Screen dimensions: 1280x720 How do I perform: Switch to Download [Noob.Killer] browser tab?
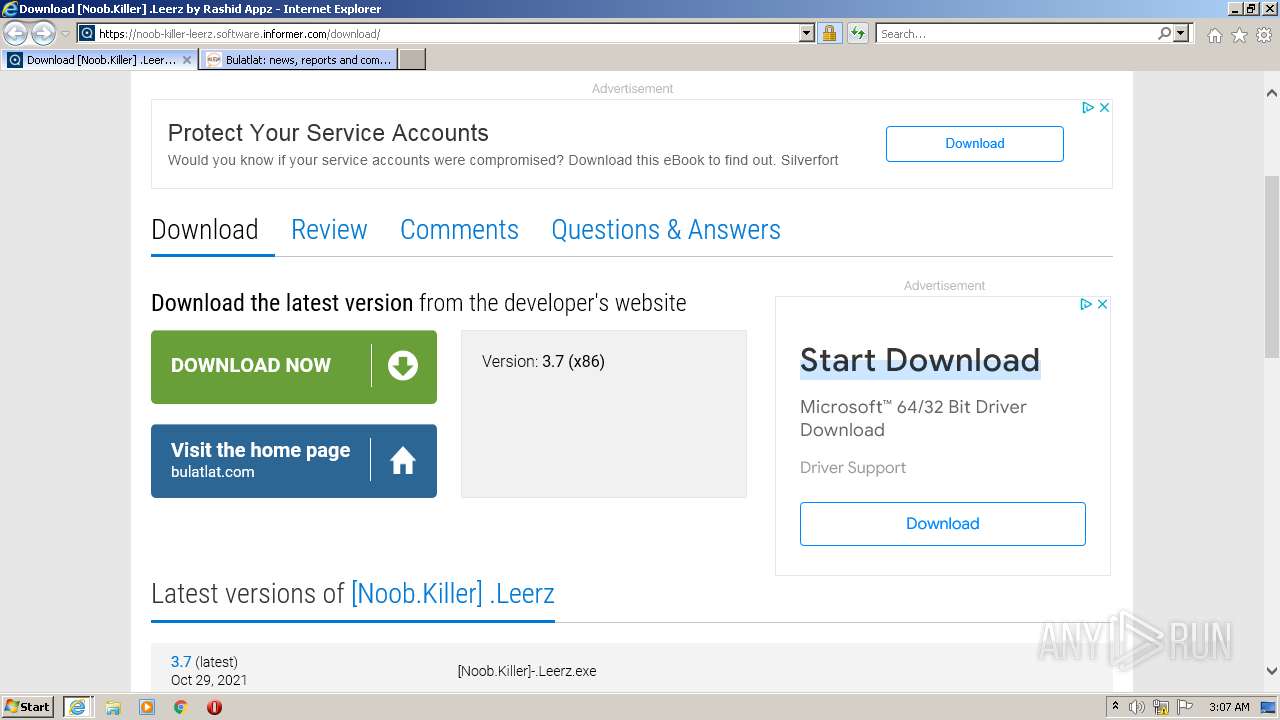pyautogui.click(x=100, y=60)
